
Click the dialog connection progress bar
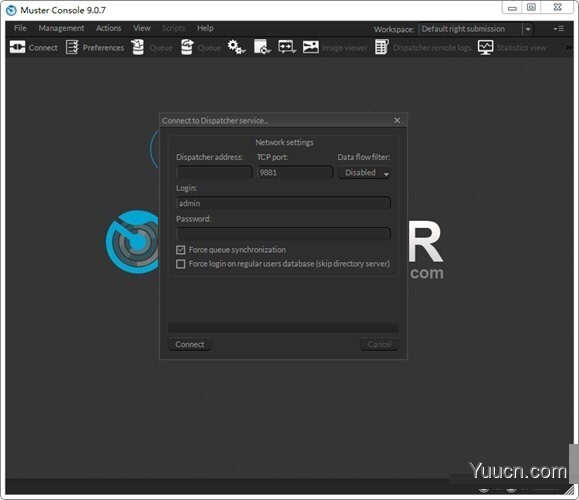(283, 327)
